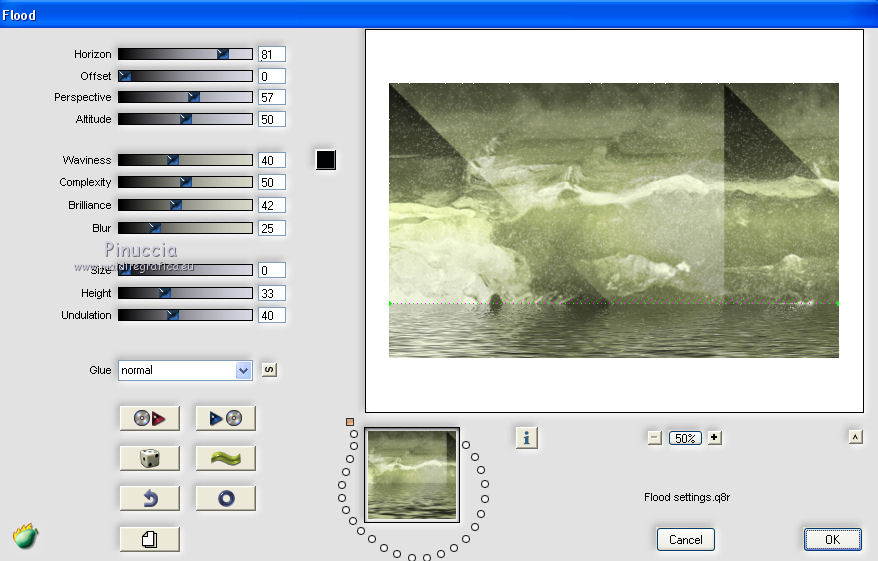
Task: Click the Blur value field showing 25
Action: pyautogui.click(x=272, y=228)
